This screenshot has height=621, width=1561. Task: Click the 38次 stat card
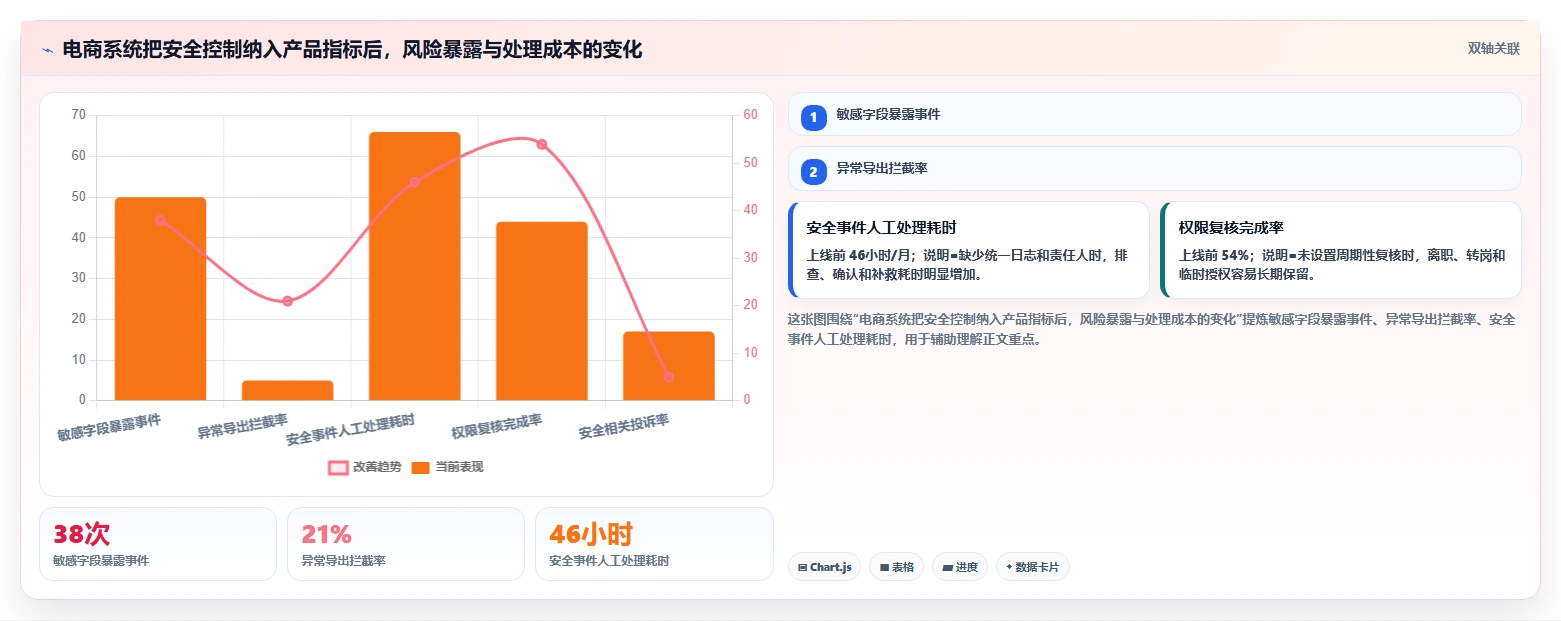(158, 544)
